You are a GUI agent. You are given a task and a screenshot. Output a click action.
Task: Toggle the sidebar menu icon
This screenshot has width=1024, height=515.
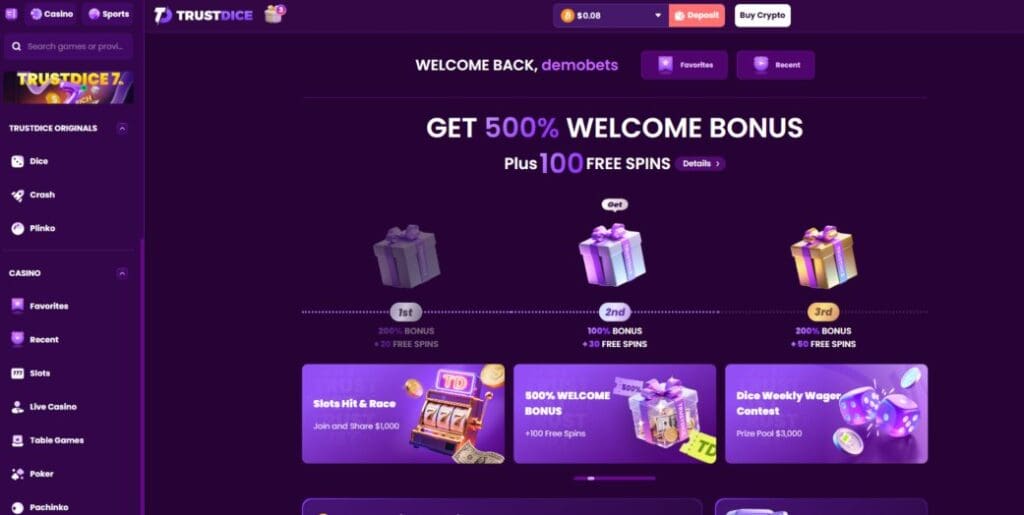[10, 14]
